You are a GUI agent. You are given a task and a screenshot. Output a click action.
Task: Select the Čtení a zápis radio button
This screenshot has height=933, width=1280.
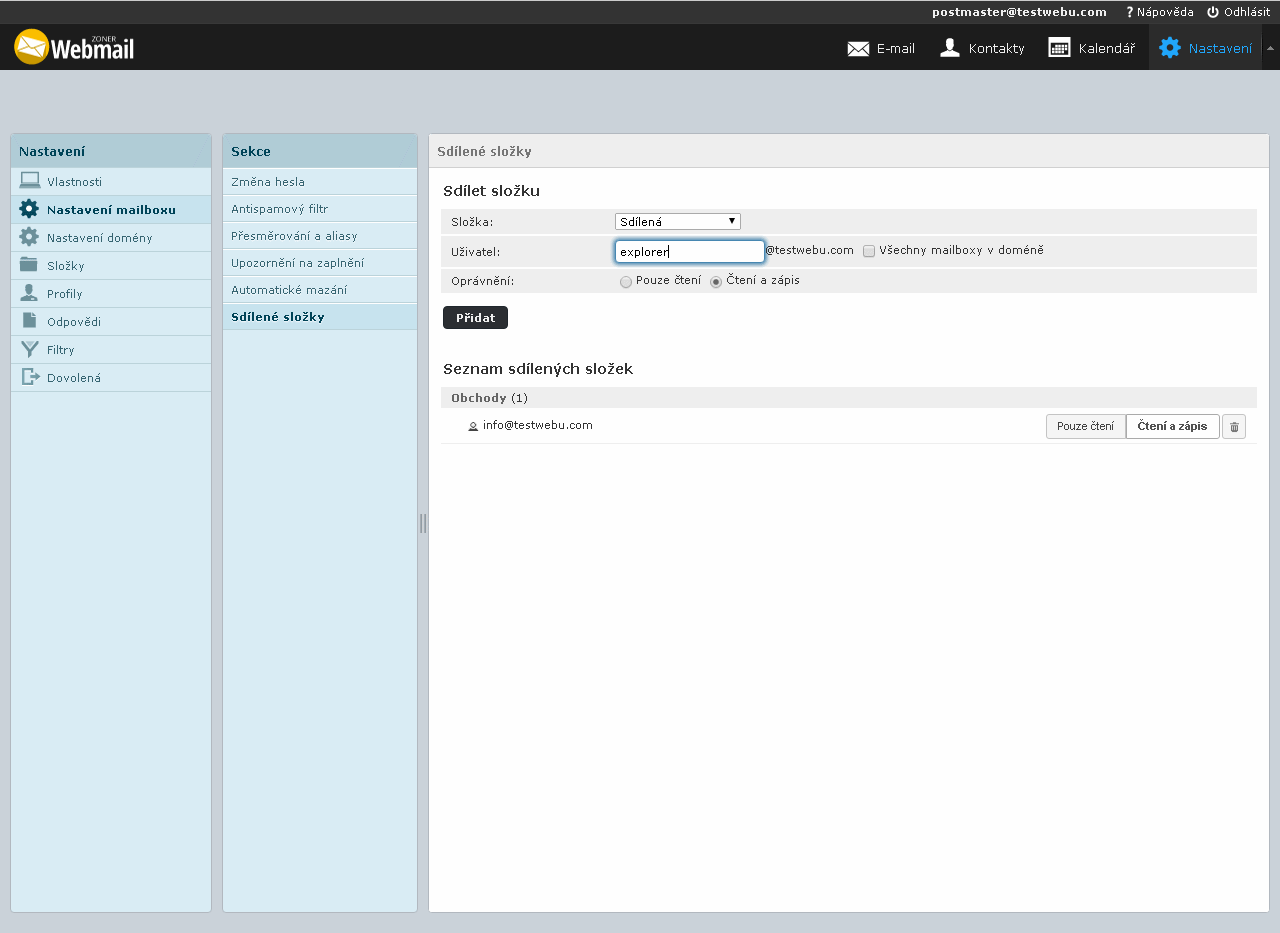(x=716, y=282)
